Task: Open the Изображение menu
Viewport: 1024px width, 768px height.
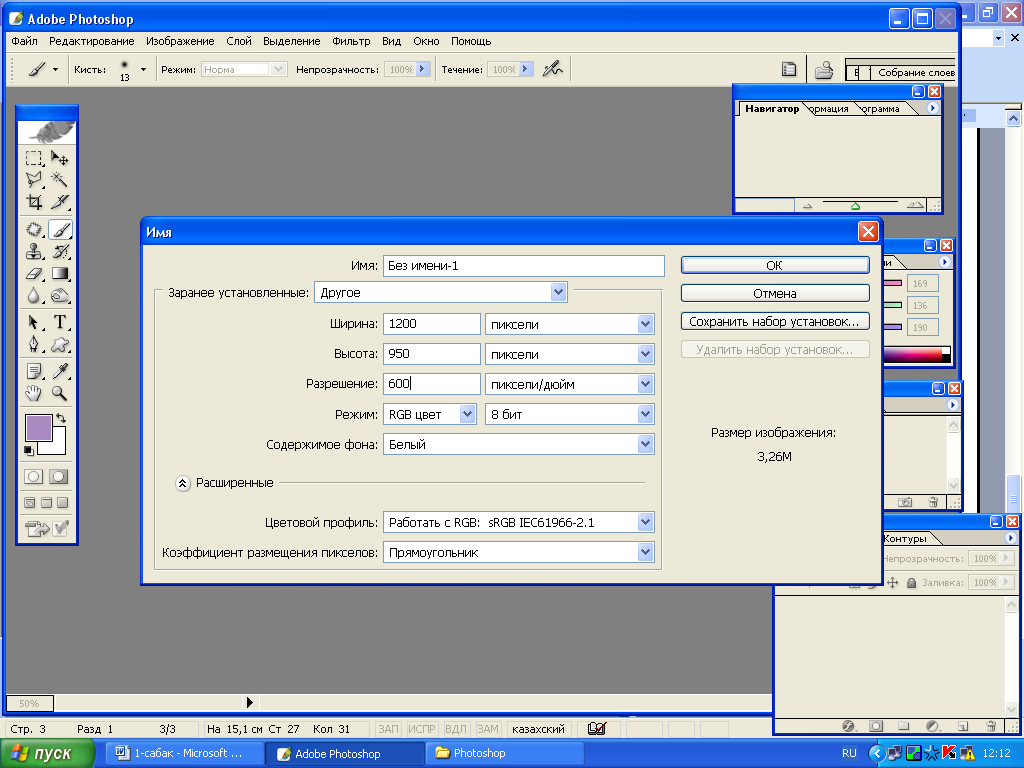Action: (x=180, y=41)
